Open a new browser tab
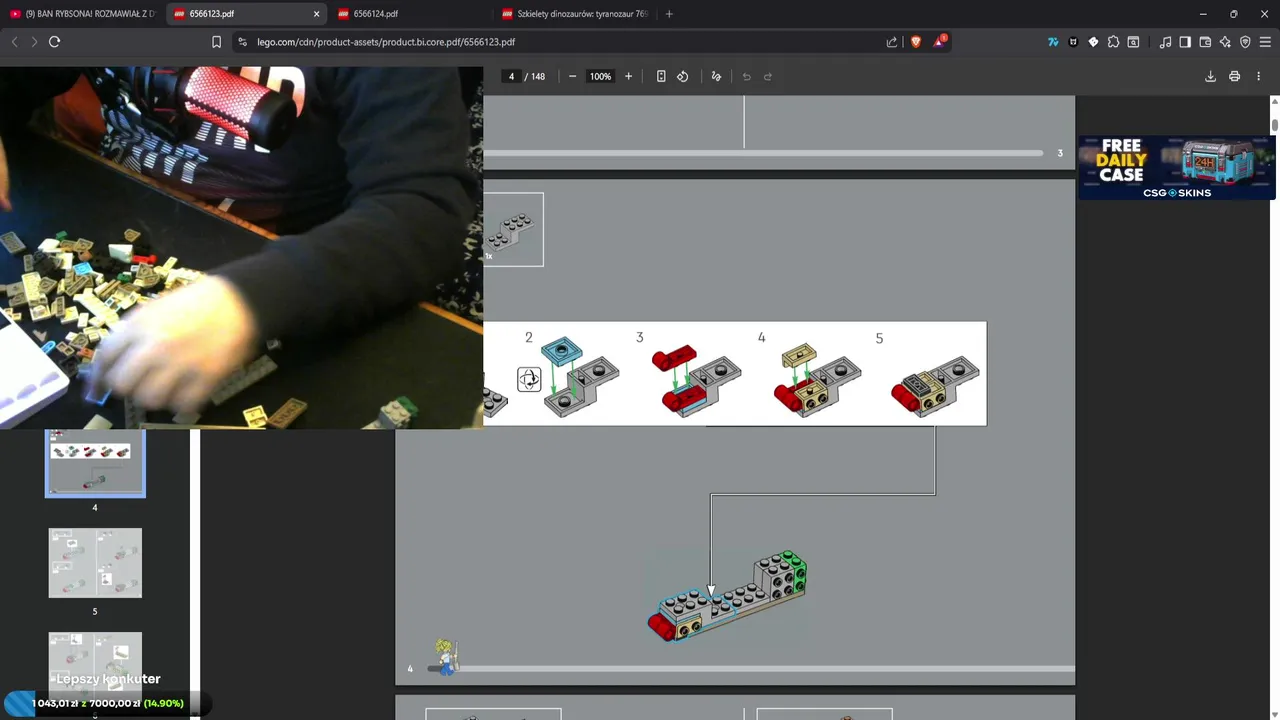This screenshot has width=1280, height=720. pyautogui.click(x=669, y=14)
